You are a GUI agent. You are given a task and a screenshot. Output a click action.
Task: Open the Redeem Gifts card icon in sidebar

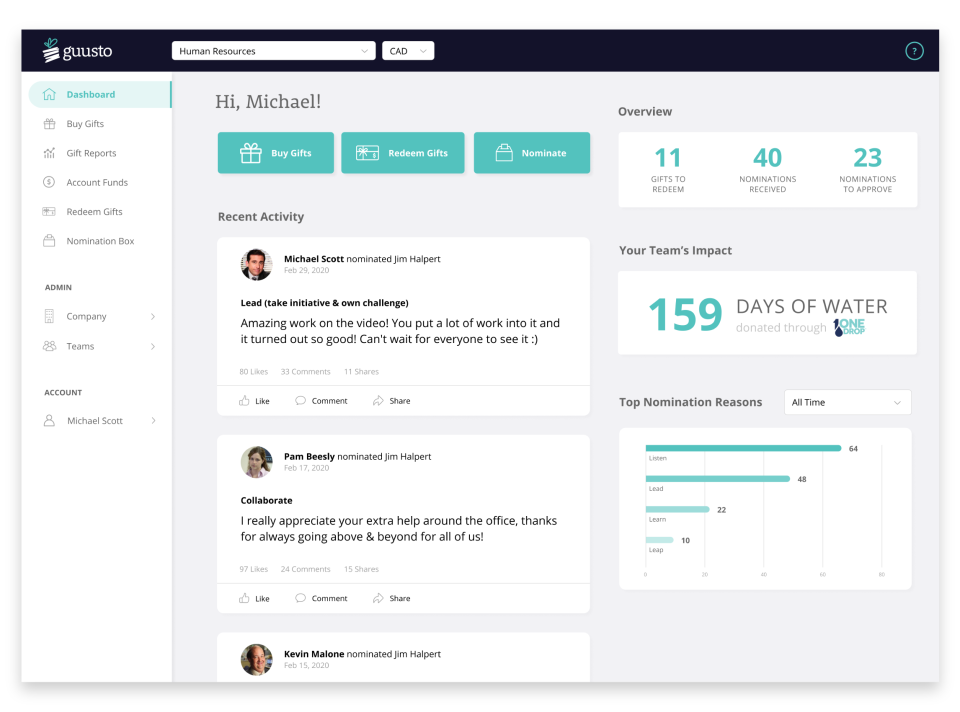(x=51, y=211)
